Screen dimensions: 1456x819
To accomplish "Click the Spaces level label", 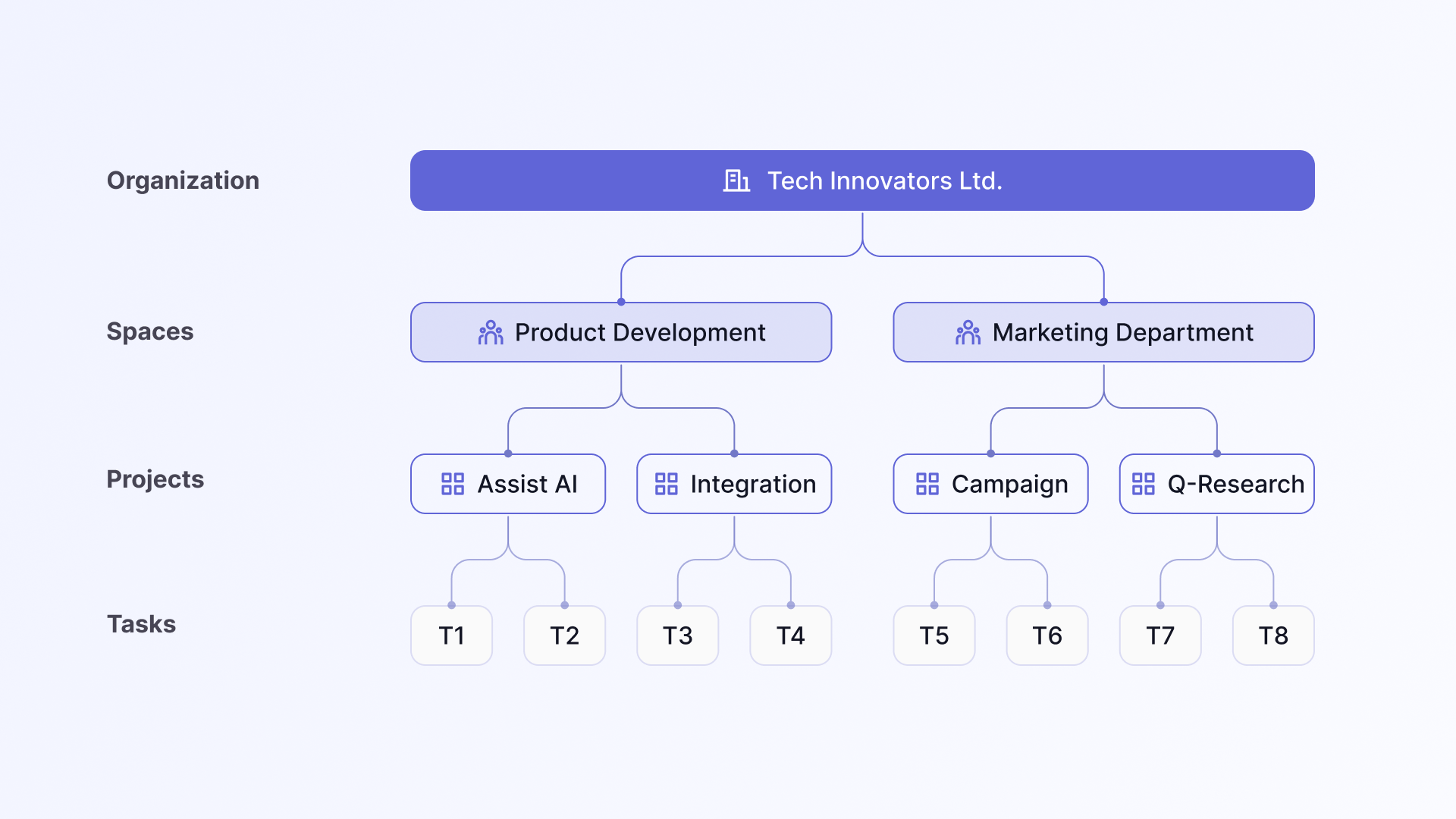I will [x=150, y=331].
